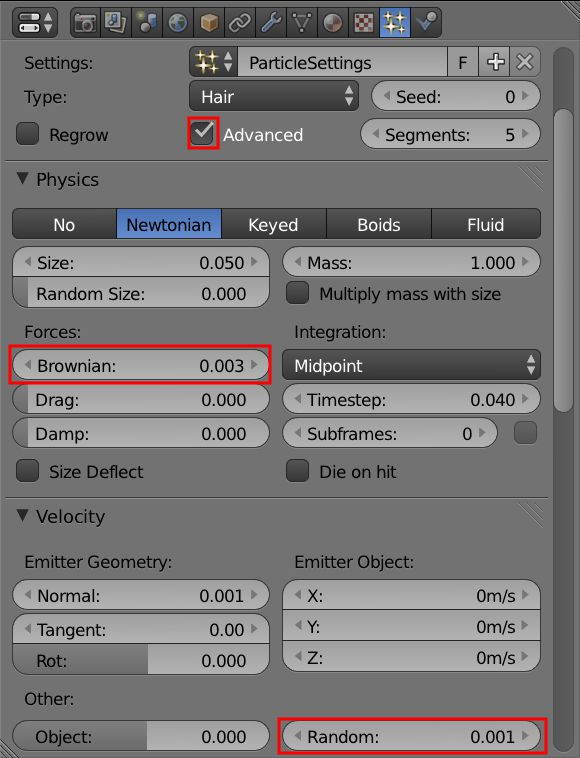580x758 pixels.
Task: Unlink particle settings with X button
Action: point(525,62)
